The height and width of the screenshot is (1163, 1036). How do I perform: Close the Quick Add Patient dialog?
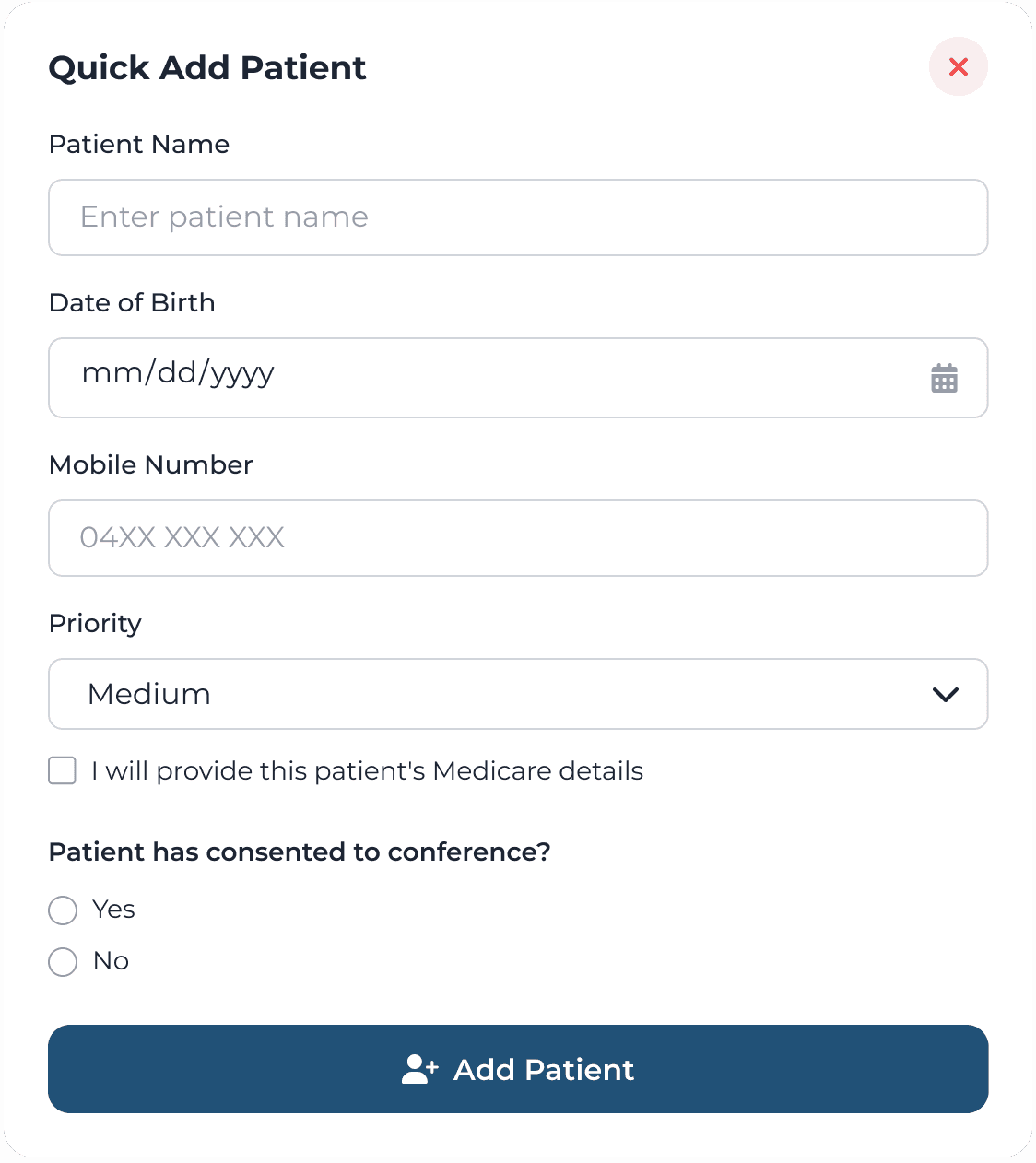(959, 66)
